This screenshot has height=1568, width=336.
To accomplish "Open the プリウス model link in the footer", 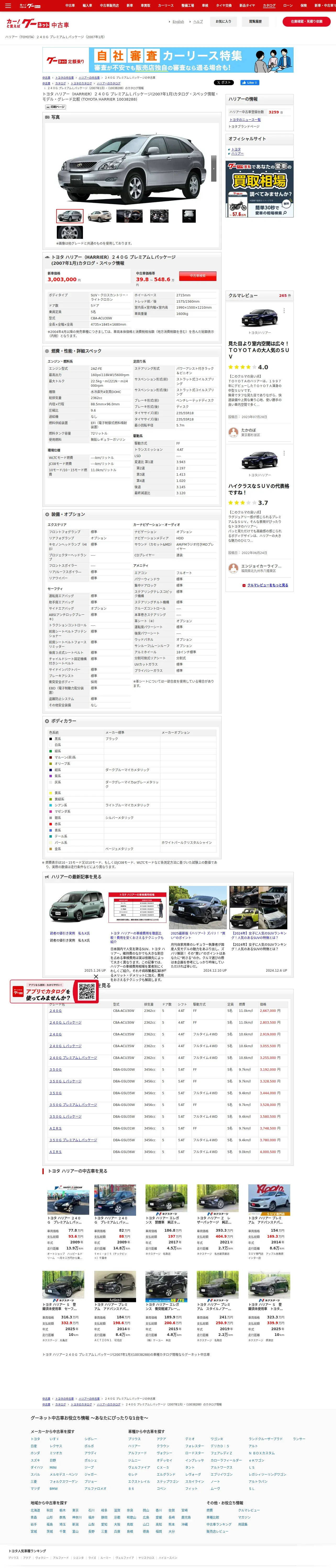I will (134, 1439).
